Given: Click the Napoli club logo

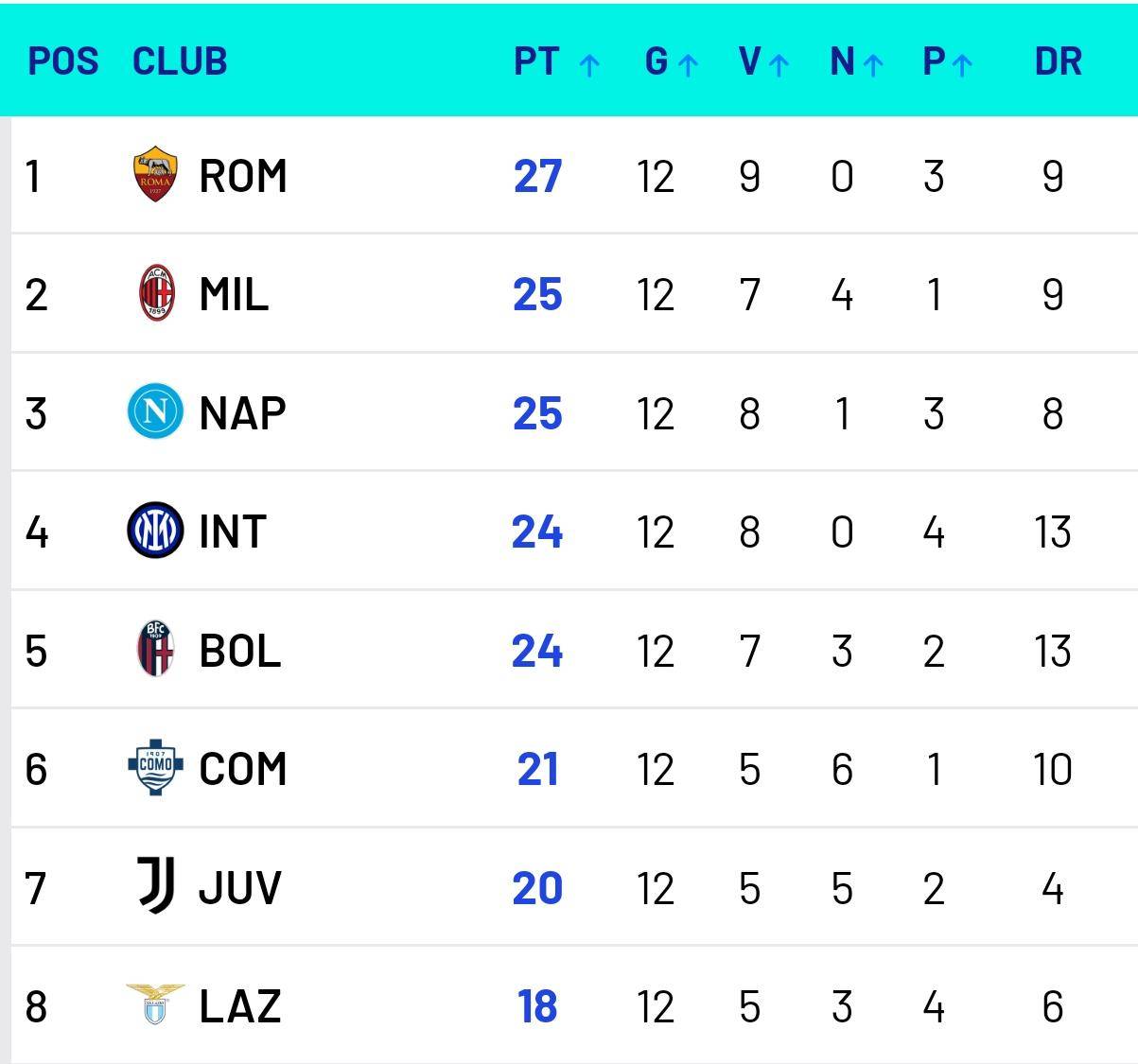Looking at the screenshot, I should pyautogui.click(x=155, y=412).
